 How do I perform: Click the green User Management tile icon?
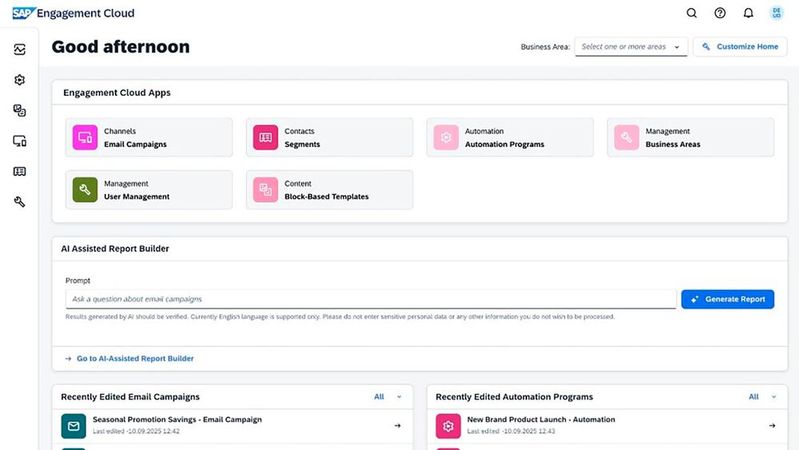point(85,190)
